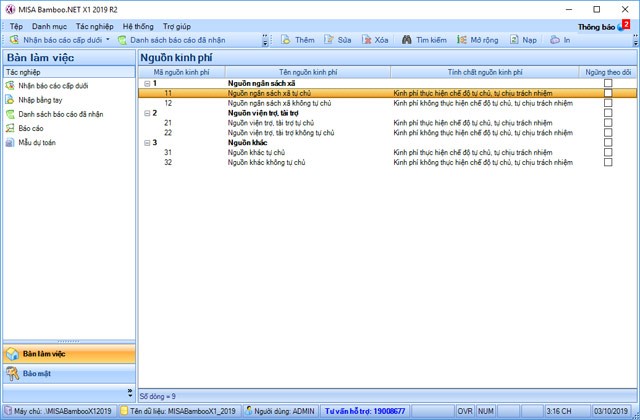The image size is (640, 420).
Task: Open the Thông báo notification badge
Action: click(x=626, y=25)
